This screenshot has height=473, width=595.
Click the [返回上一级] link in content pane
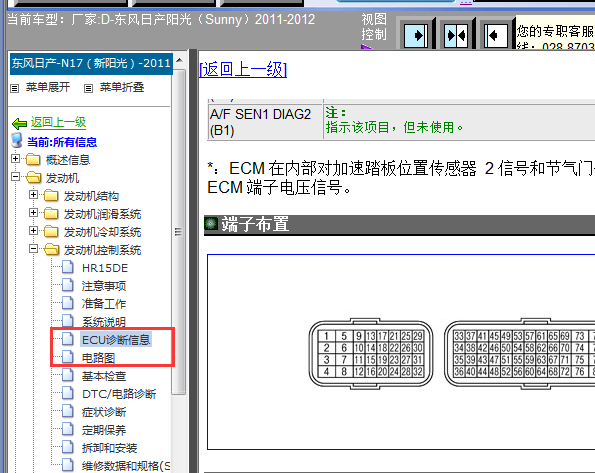(243, 69)
